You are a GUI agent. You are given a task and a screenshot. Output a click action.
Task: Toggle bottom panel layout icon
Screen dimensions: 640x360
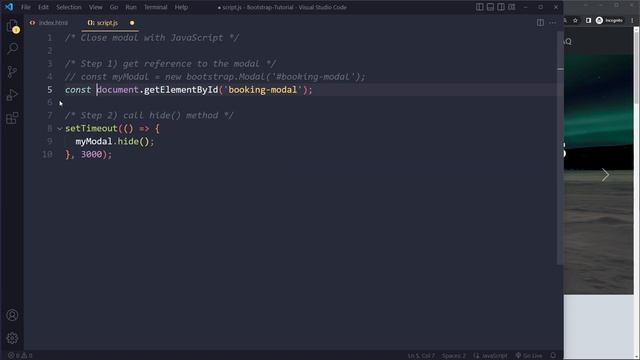coord(490,7)
